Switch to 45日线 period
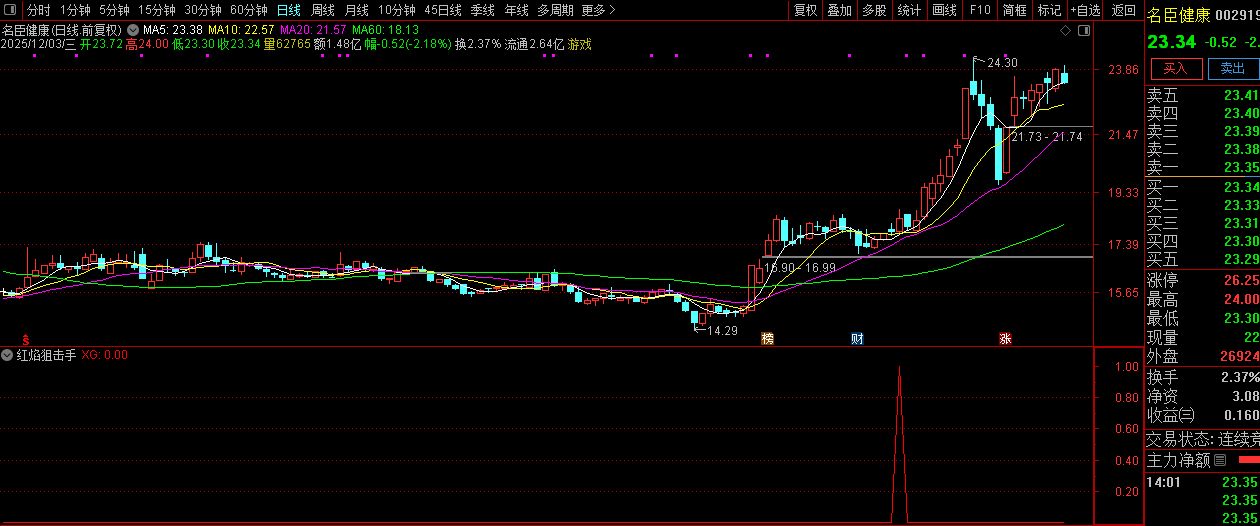The width and height of the screenshot is (1260, 526). point(443,10)
